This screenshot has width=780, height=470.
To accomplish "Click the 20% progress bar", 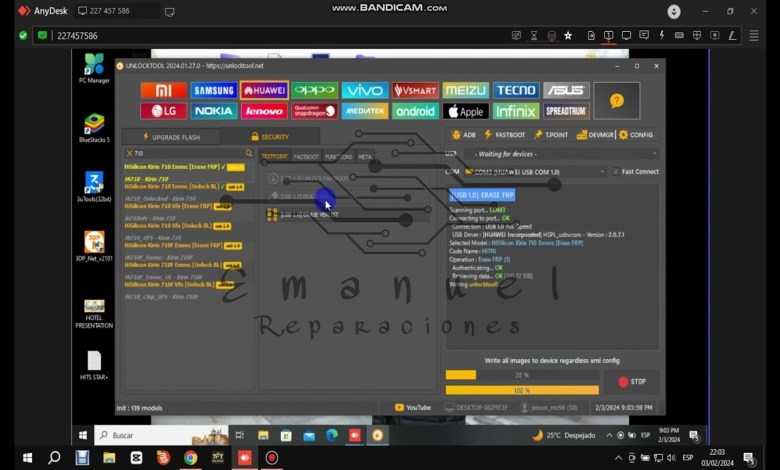I will coord(521,375).
